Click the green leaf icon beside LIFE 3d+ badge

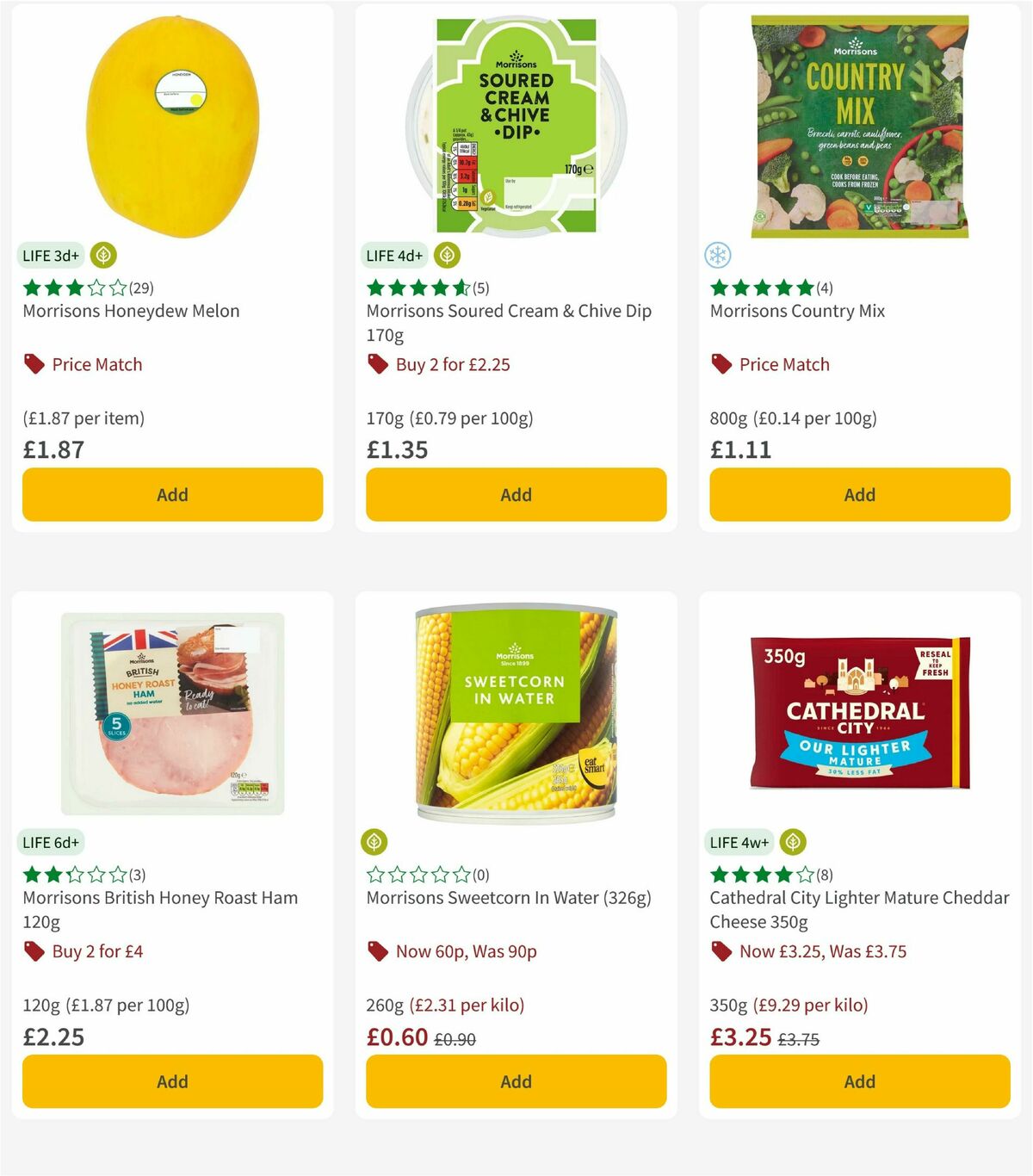click(103, 255)
